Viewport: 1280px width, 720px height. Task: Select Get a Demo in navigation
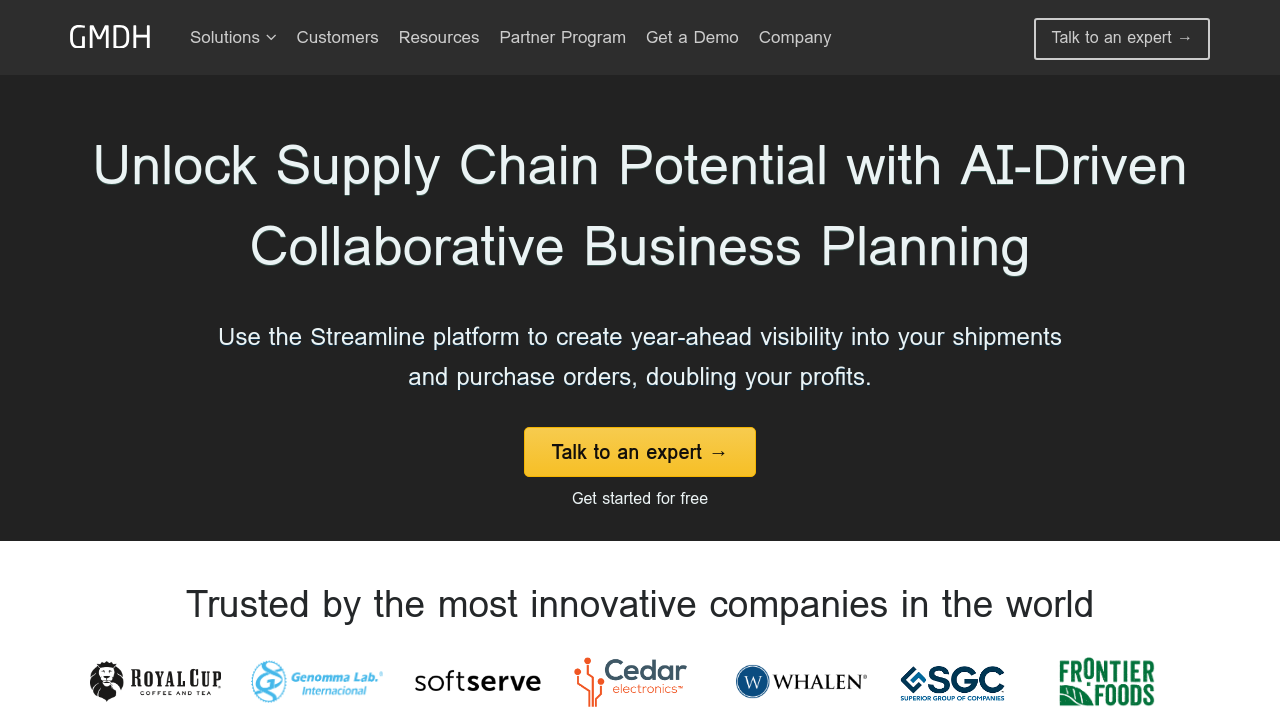pos(692,38)
